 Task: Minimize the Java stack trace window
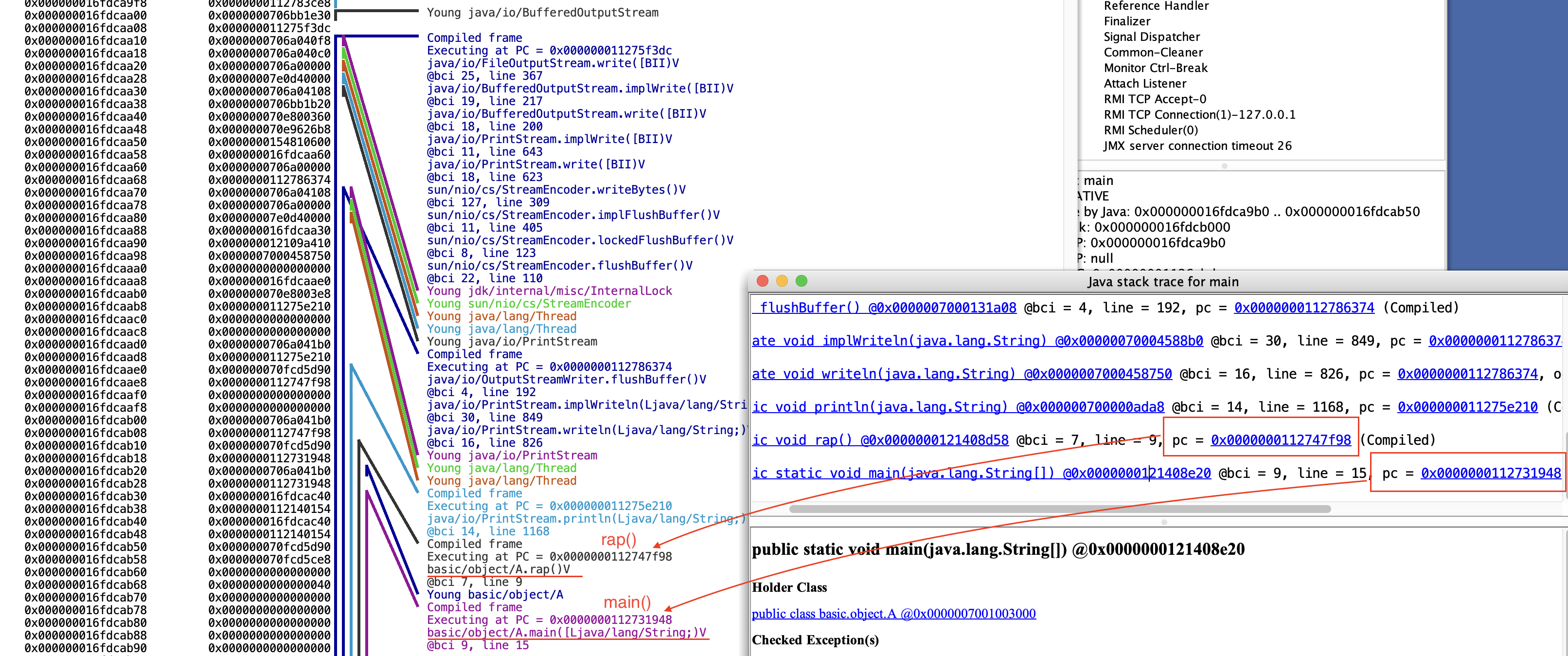coord(782,281)
